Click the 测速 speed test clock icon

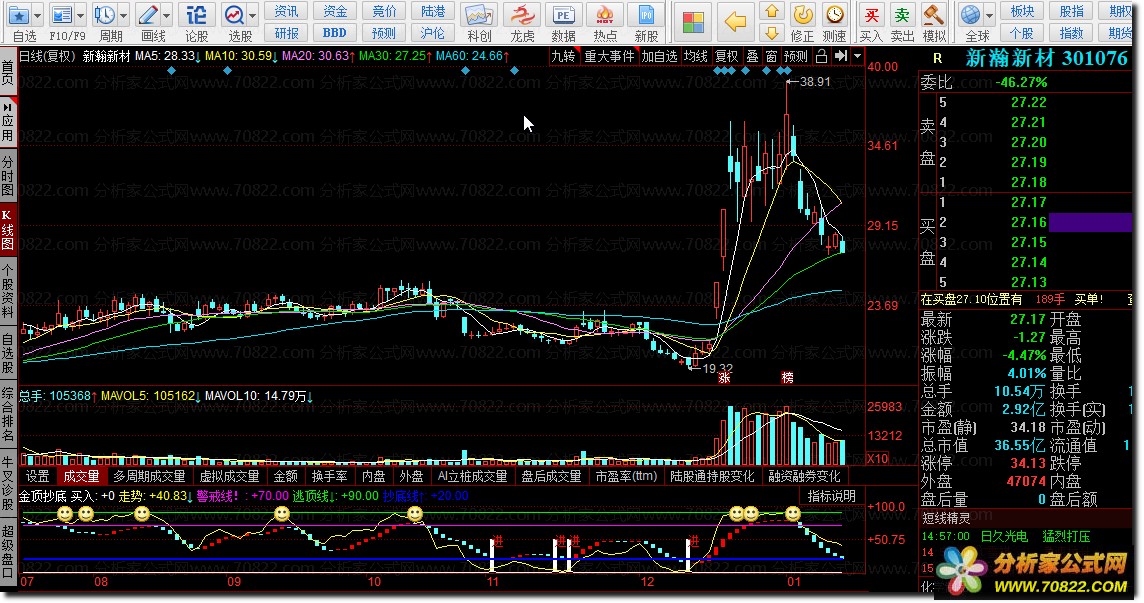pyautogui.click(x=835, y=15)
